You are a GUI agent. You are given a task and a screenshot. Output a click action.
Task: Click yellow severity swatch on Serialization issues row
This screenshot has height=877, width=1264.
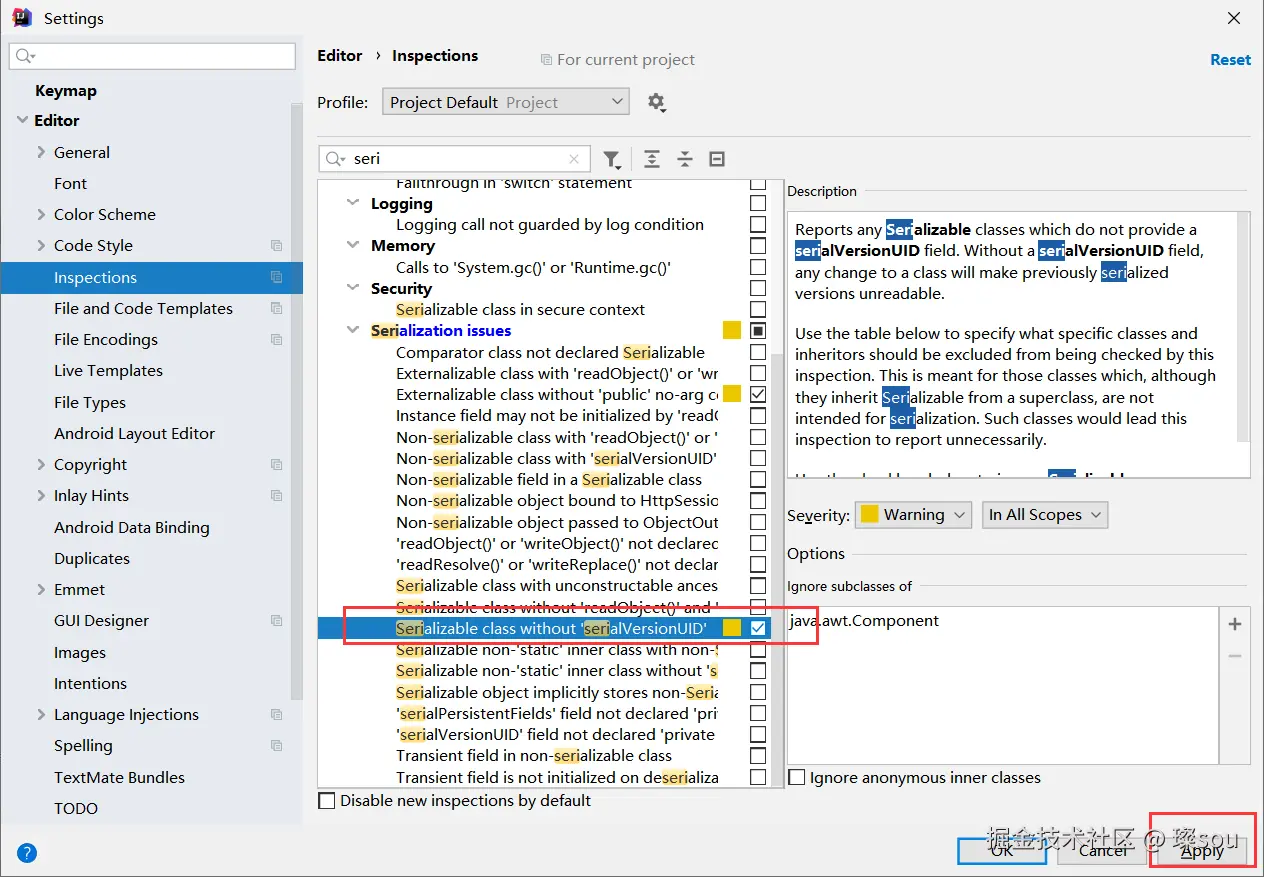coord(732,330)
